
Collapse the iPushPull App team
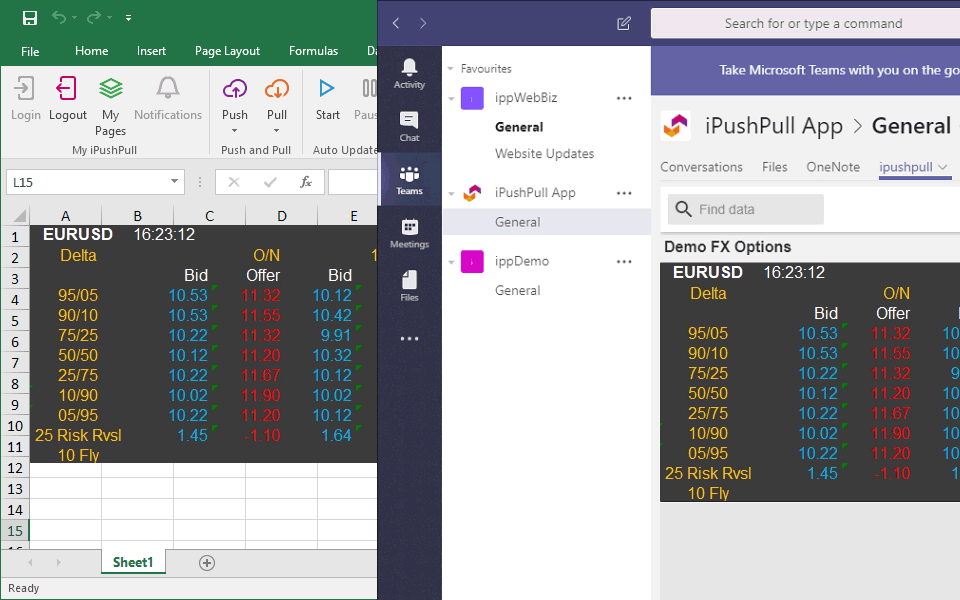pos(451,193)
